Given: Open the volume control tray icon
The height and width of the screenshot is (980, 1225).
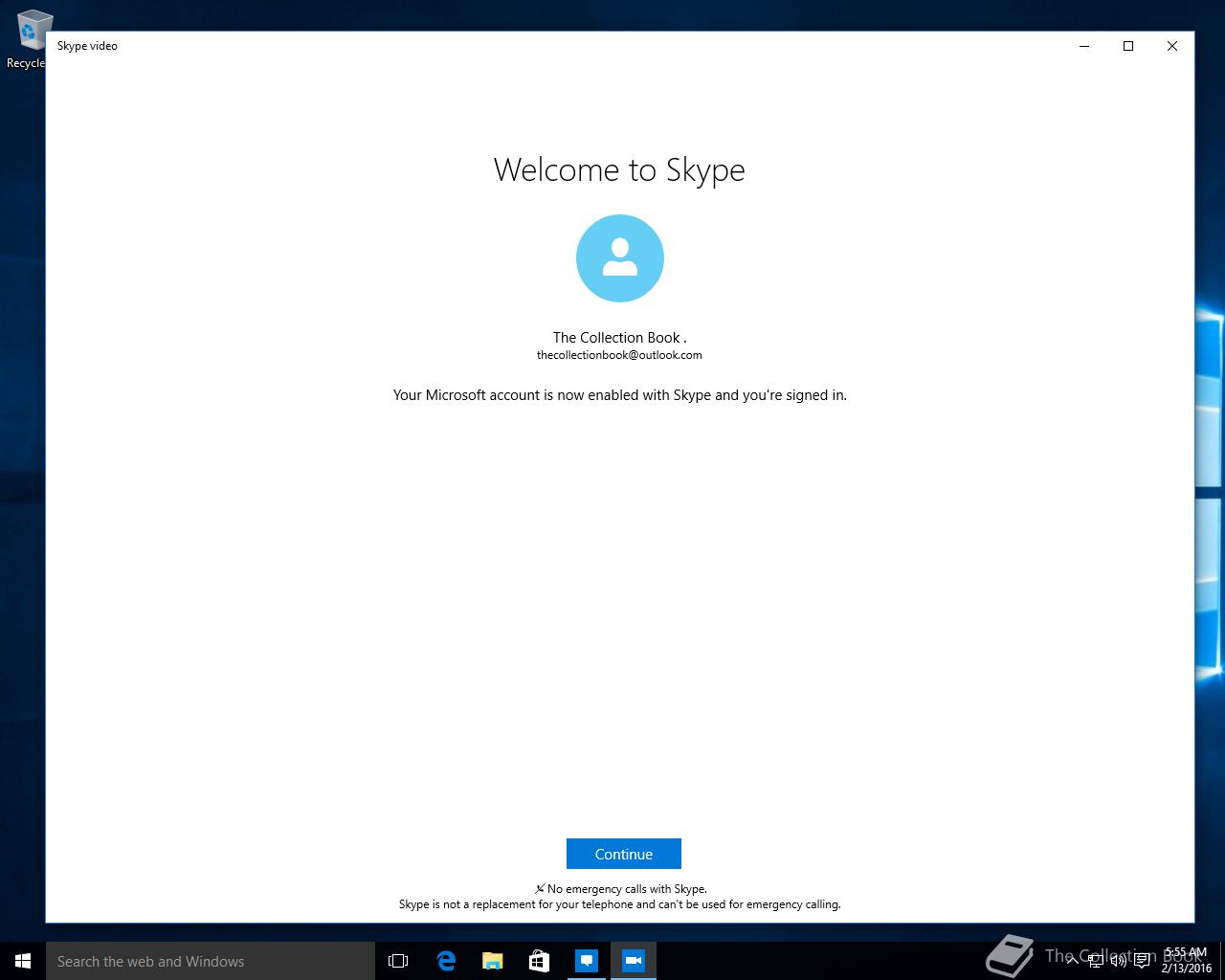Looking at the screenshot, I should point(1119,961).
